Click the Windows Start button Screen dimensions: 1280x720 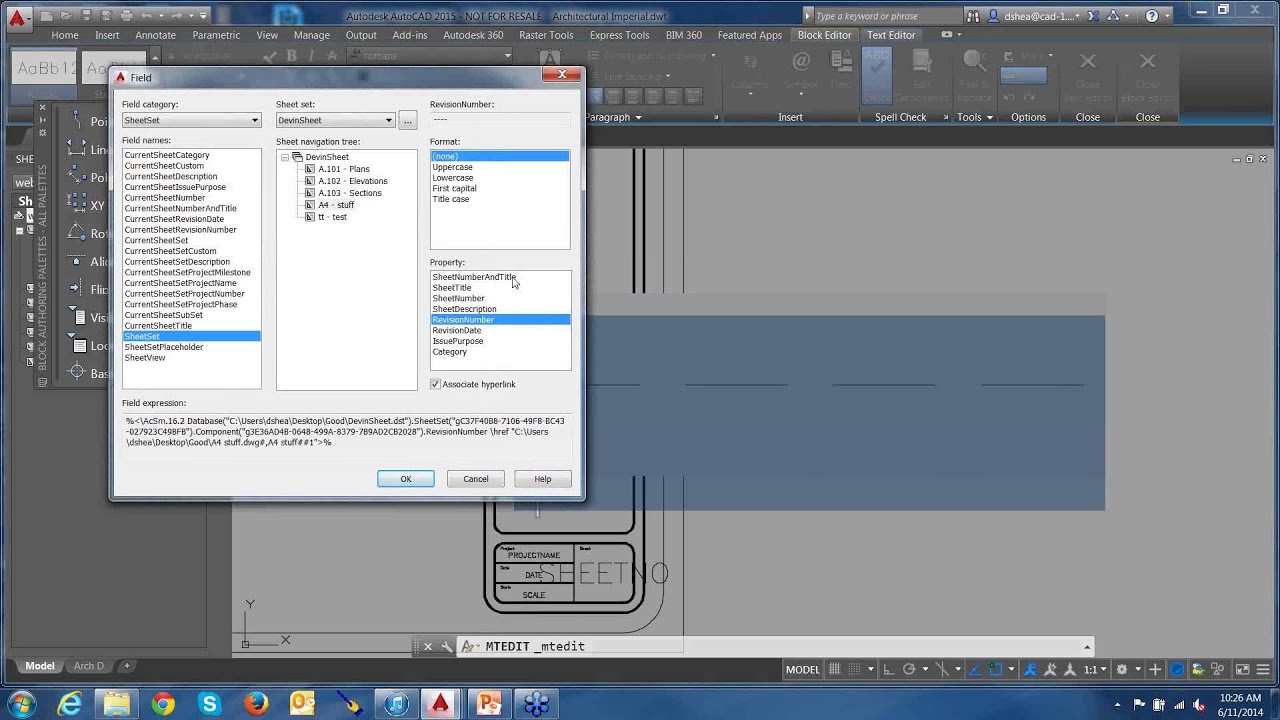pos(21,704)
